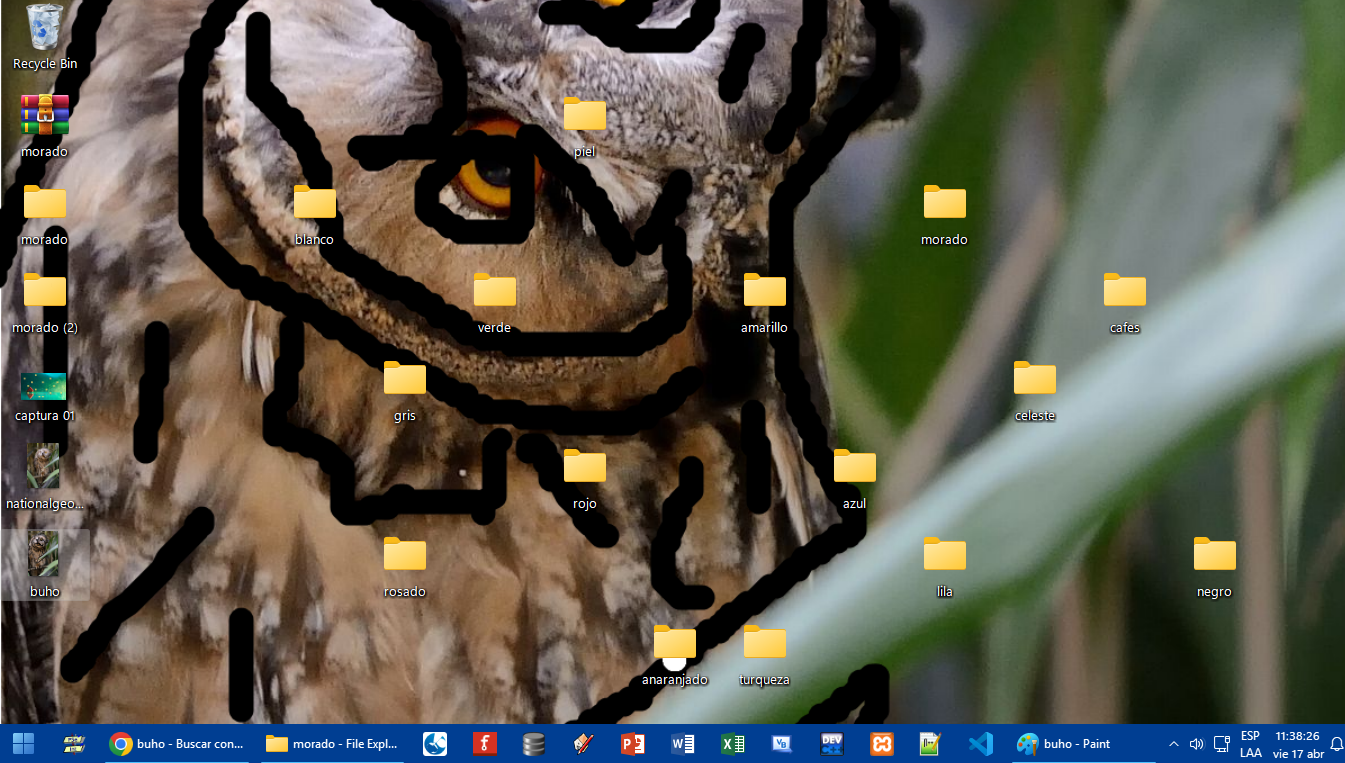Open Visual Studio Code from taskbar

[x=980, y=744]
